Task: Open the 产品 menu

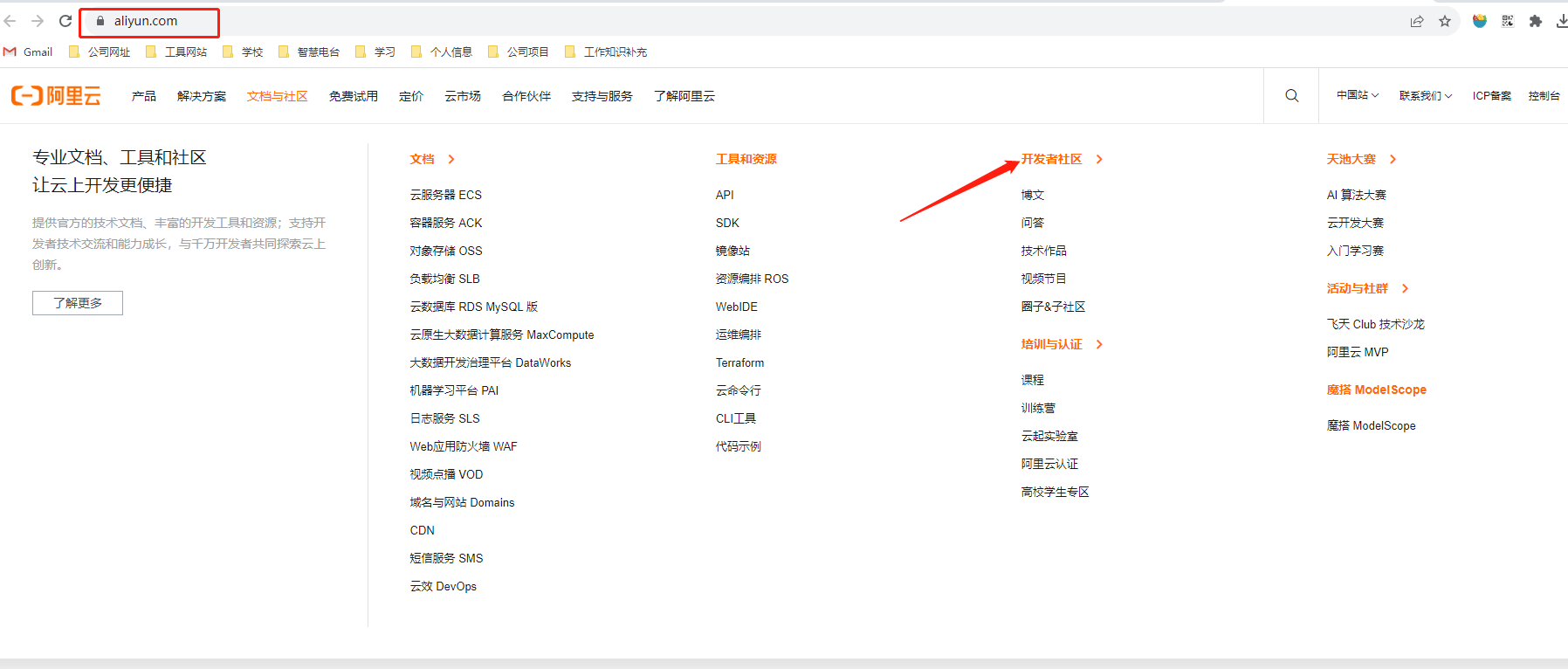Action: point(144,96)
